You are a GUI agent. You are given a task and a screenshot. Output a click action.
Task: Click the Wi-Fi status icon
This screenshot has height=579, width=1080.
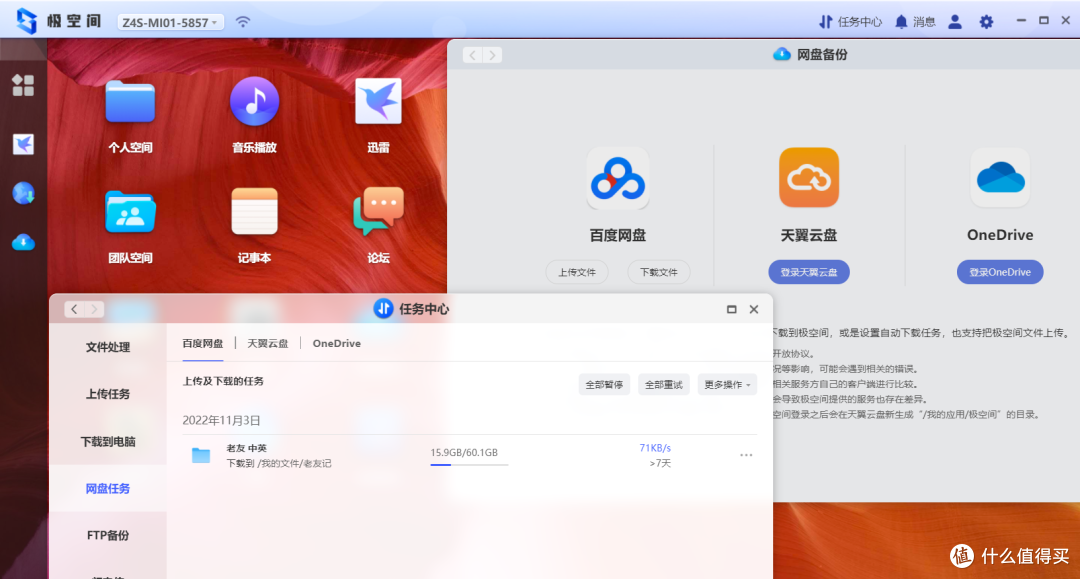point(242,22)
